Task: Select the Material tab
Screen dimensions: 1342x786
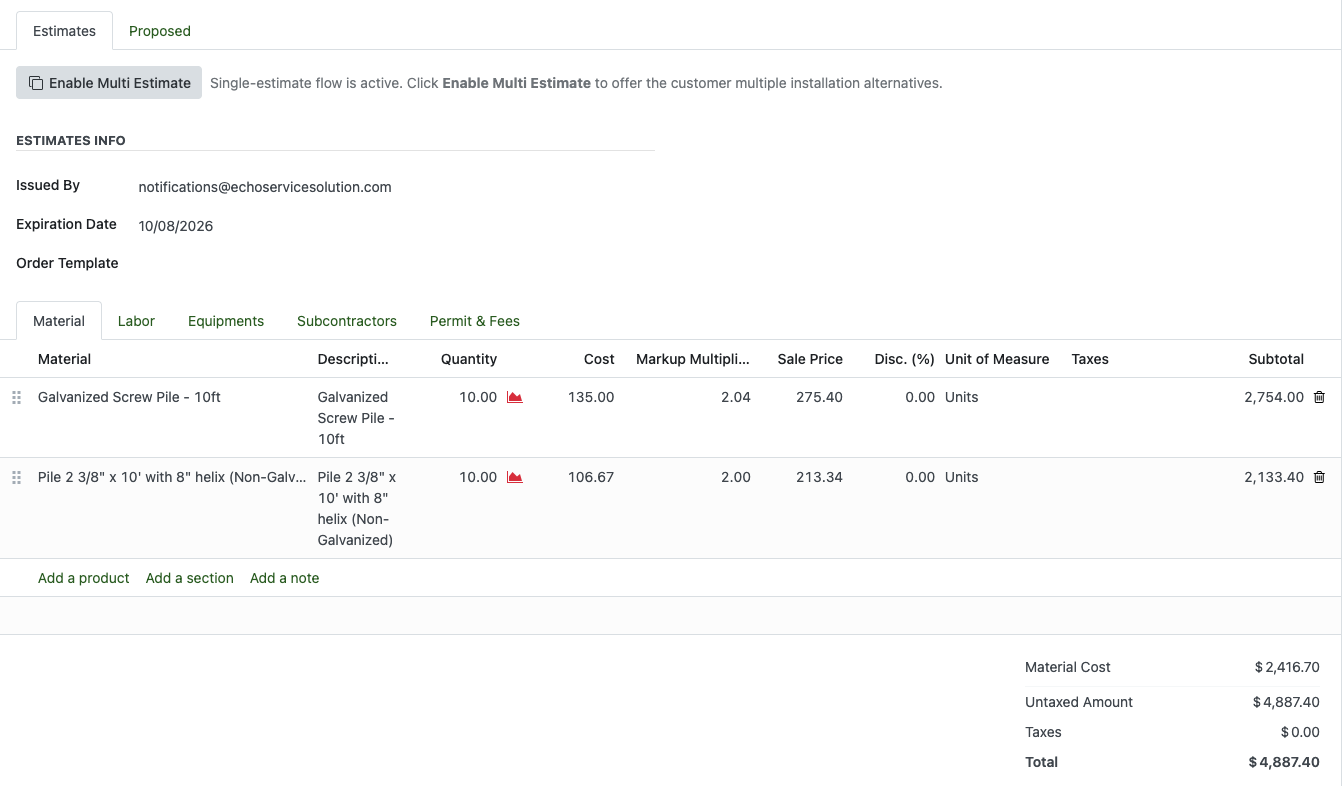Action: tap(59, 321)
